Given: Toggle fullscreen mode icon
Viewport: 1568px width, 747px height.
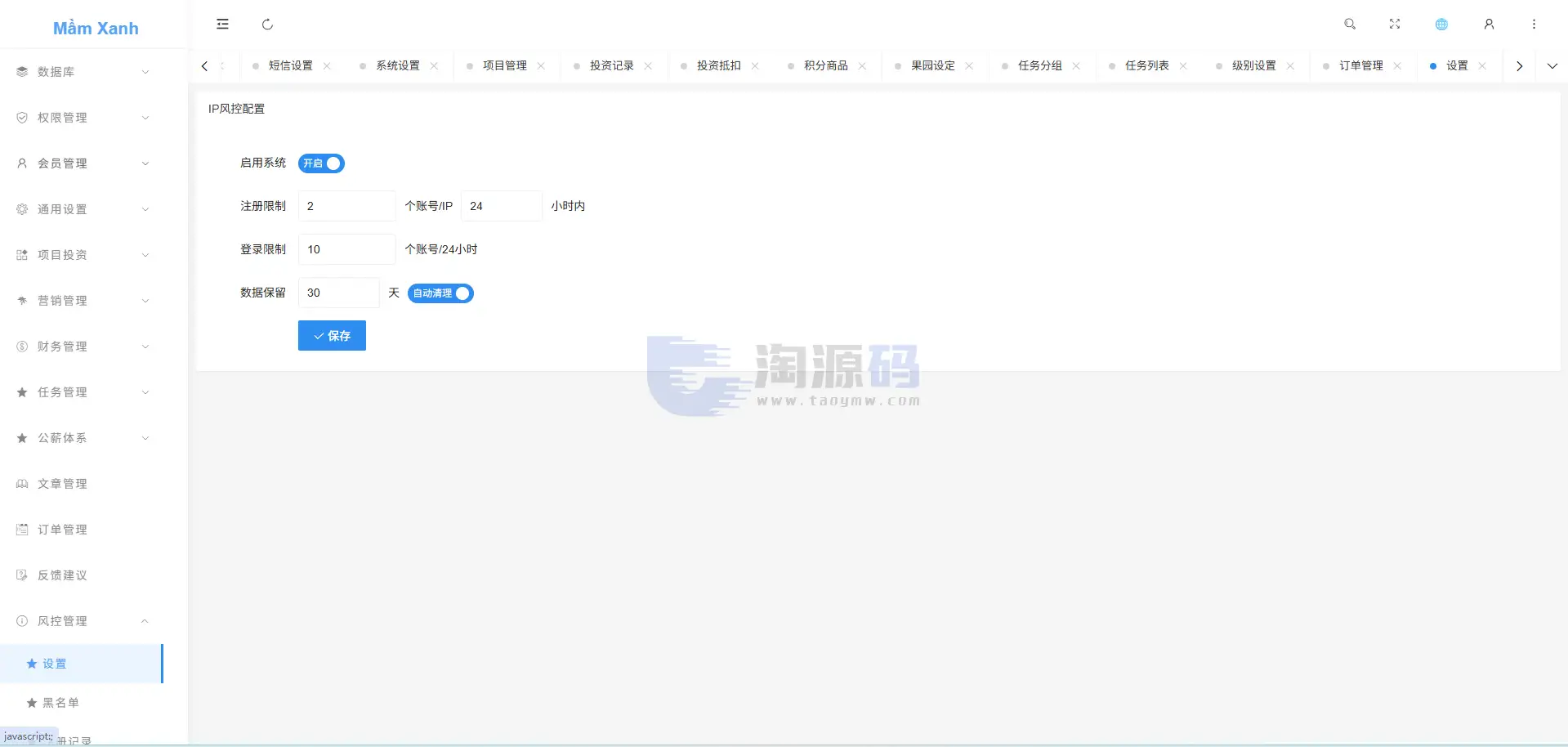Looking at the screenshot, I should [1395, 25].
